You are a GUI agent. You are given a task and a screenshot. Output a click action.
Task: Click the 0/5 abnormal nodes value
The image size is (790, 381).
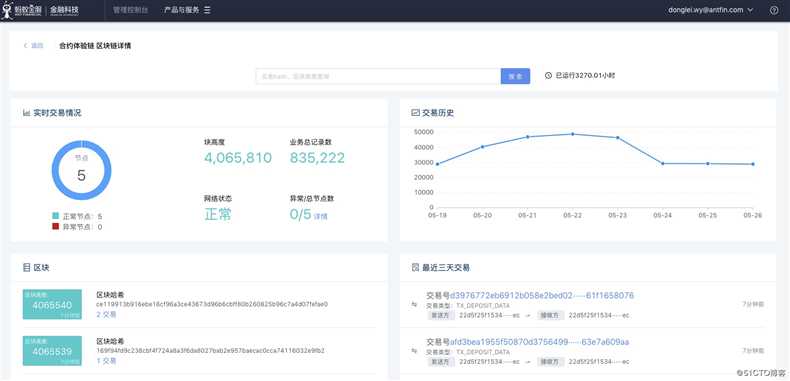pyautogui.click(x=300, y=214)
